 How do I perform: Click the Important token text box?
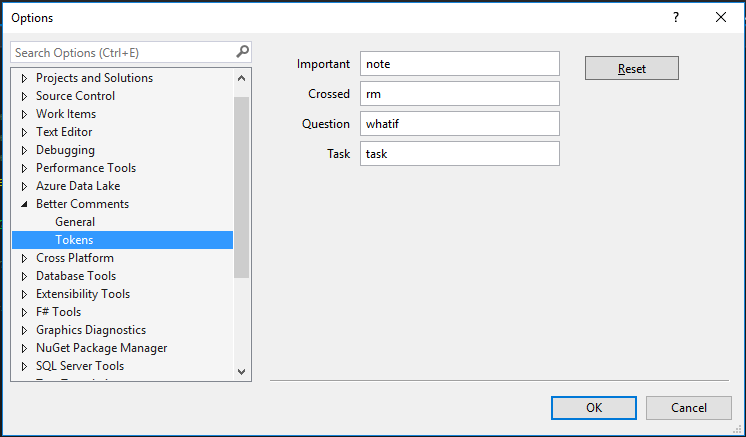[x=459, y=64]
